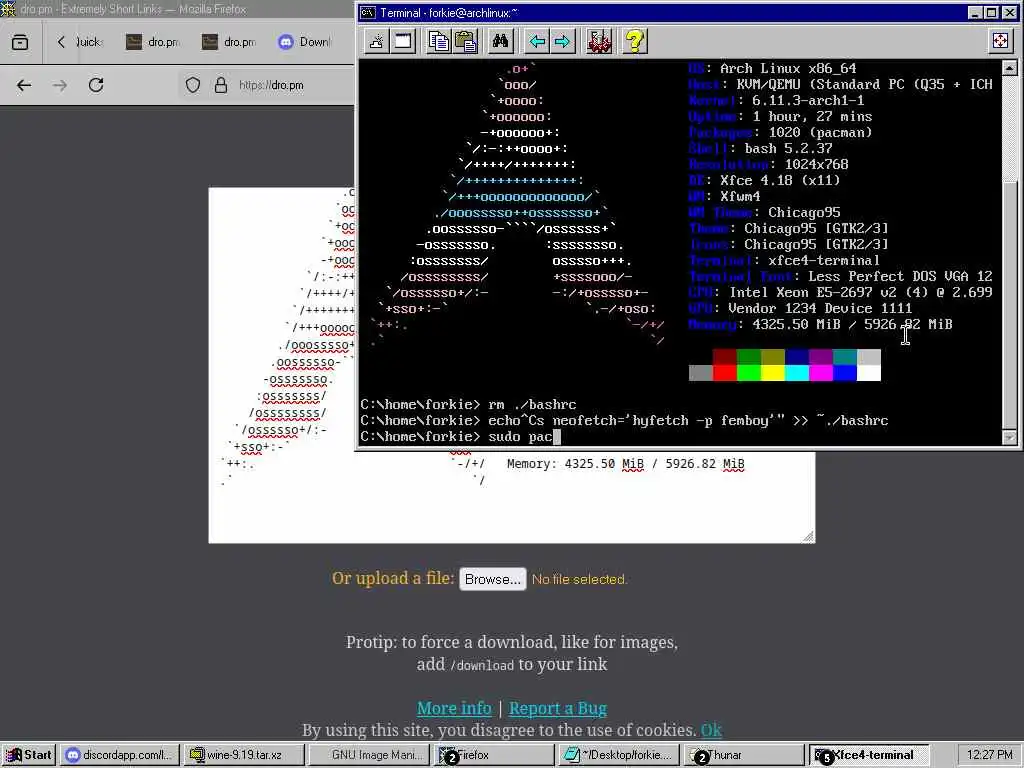This screenshot has height=768, width=1024.
Task: Click the cyan color block in terminal
Action: [x=797, y=373]
